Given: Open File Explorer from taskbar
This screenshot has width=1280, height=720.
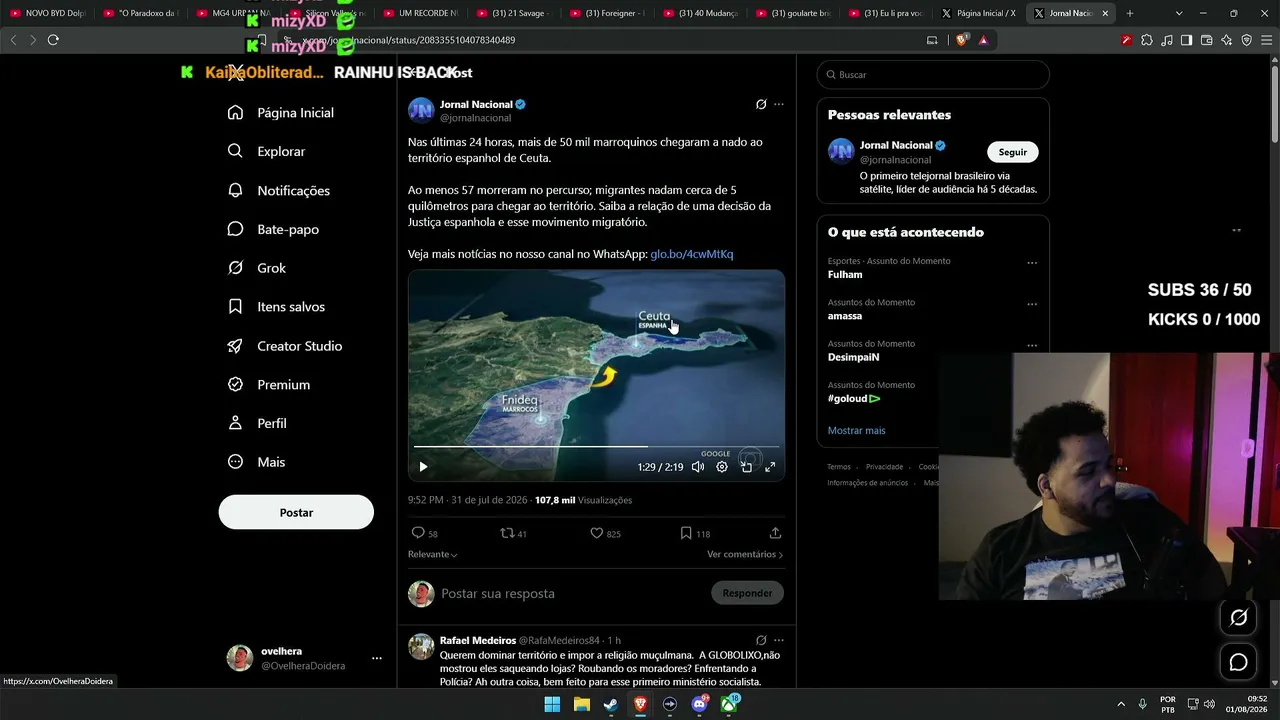Looking at the screenshot, I should 581,704.
